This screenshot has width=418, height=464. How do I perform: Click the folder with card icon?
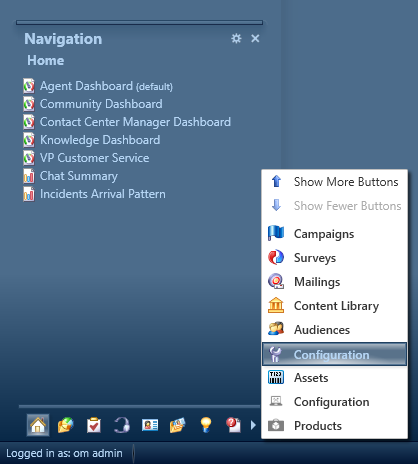coord(178,425)
